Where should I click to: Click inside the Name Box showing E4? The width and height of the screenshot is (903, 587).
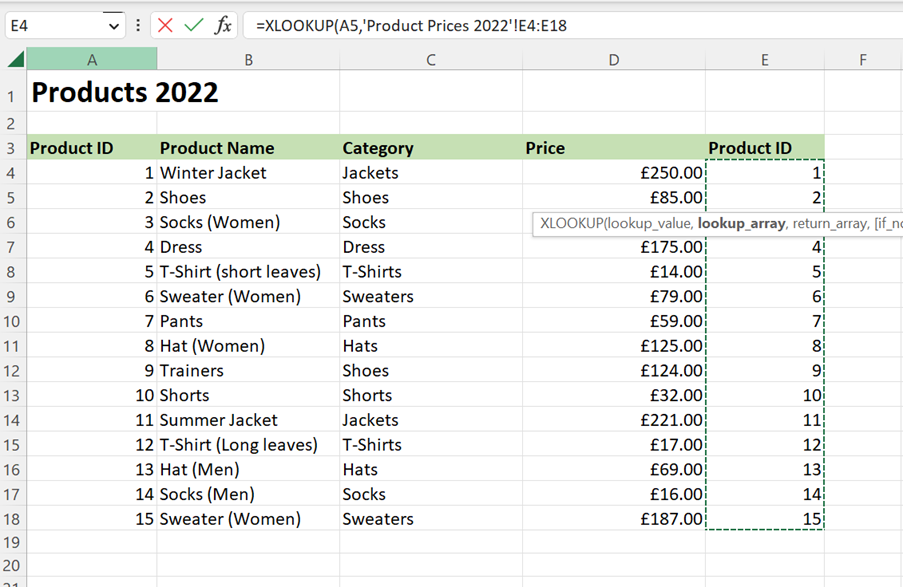point(50,25)
